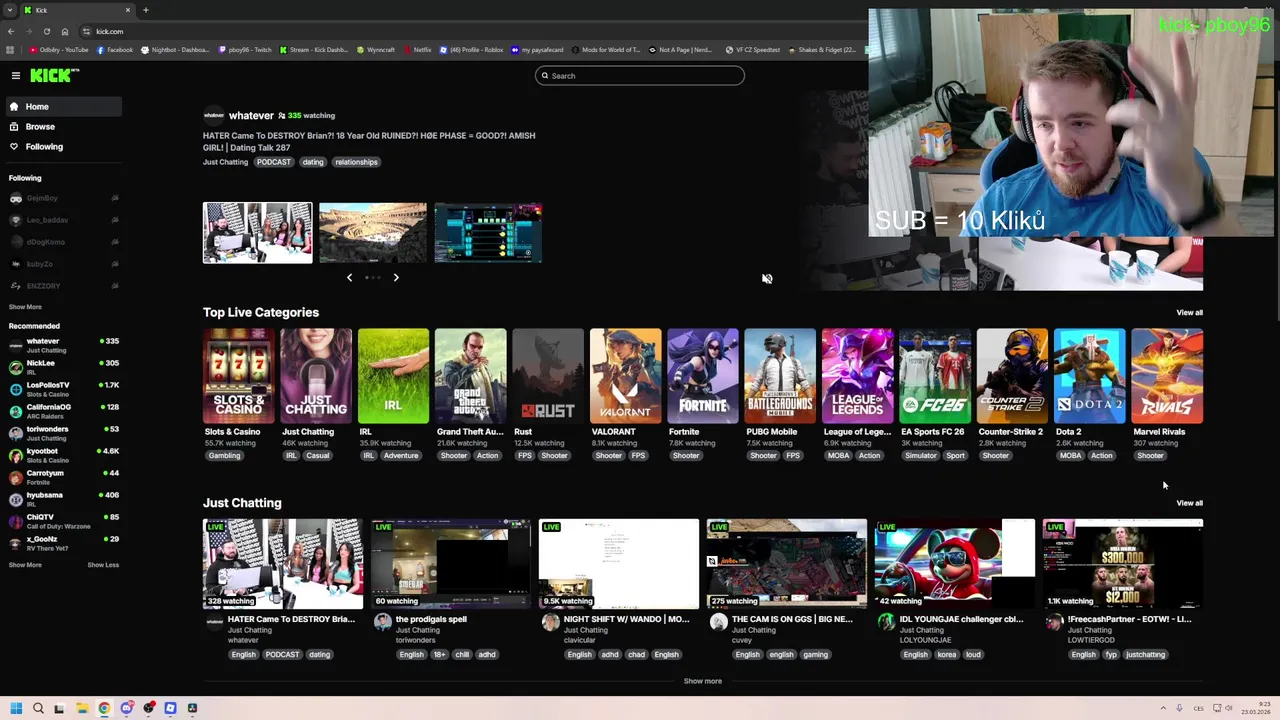1280x720 pixels.
Task: Open IDL YOUNGJAE challenger stream thumbnail
Action: coord(955,564)
